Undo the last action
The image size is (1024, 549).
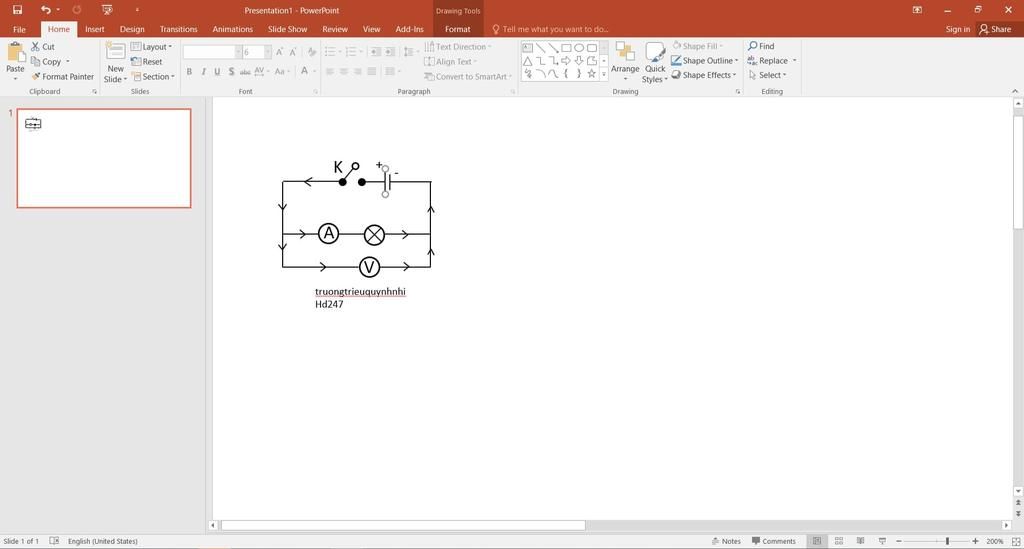click(x=45, y=10)
